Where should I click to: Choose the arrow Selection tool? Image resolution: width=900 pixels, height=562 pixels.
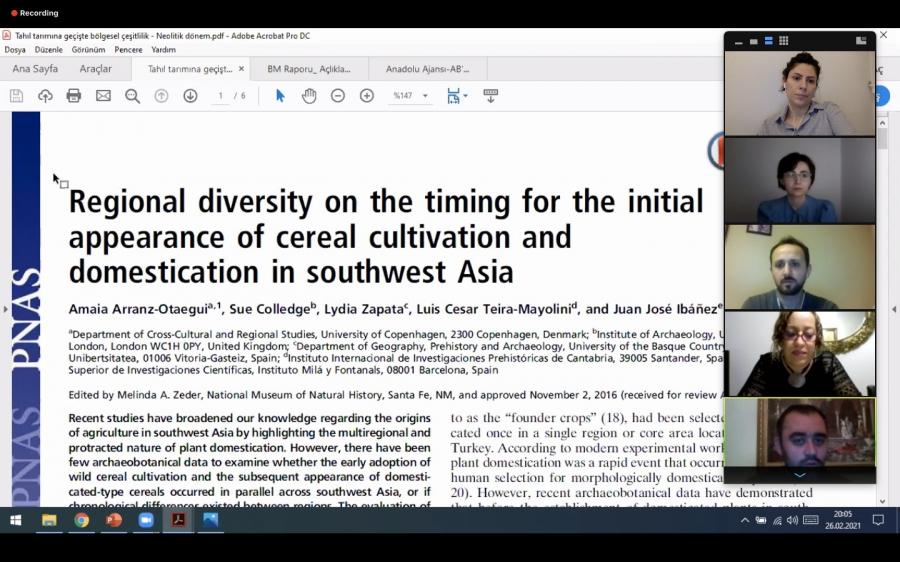(280, 96)
